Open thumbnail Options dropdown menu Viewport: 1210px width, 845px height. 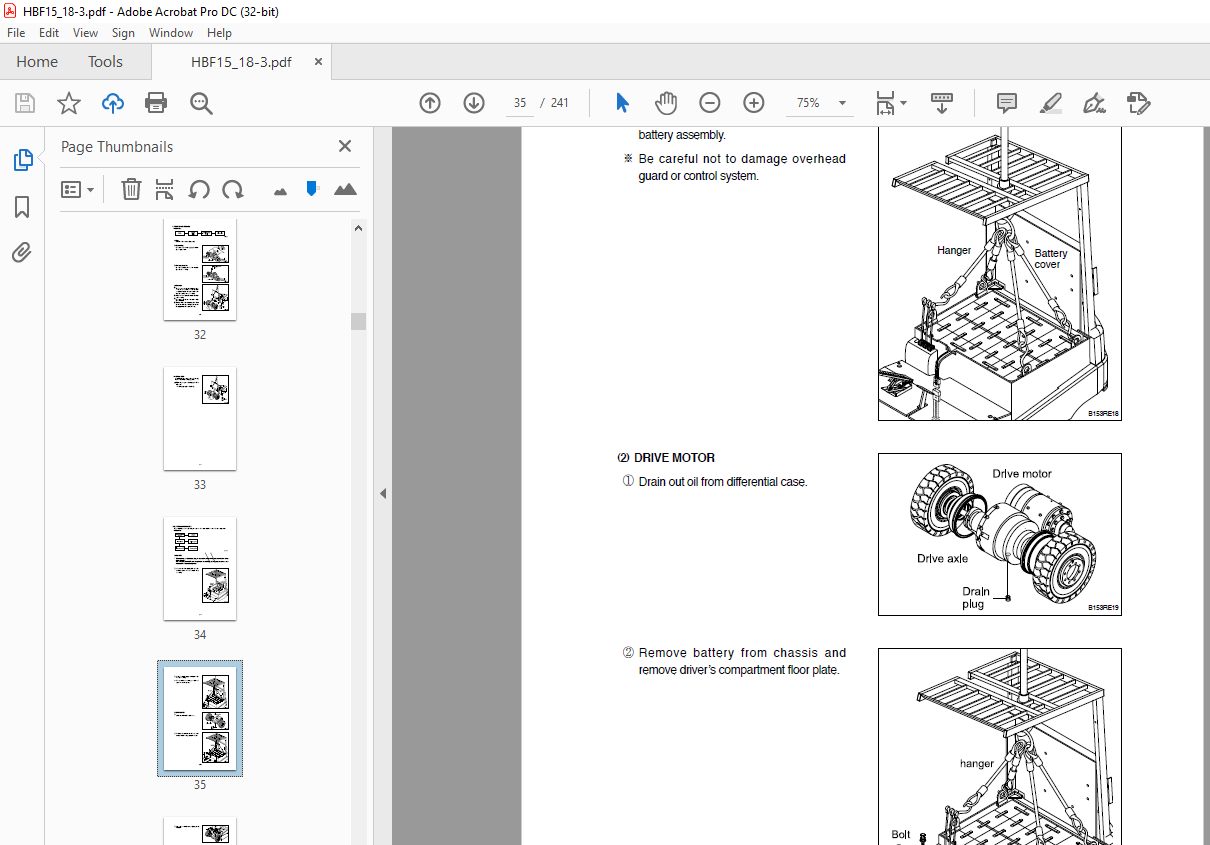point(77,189)
